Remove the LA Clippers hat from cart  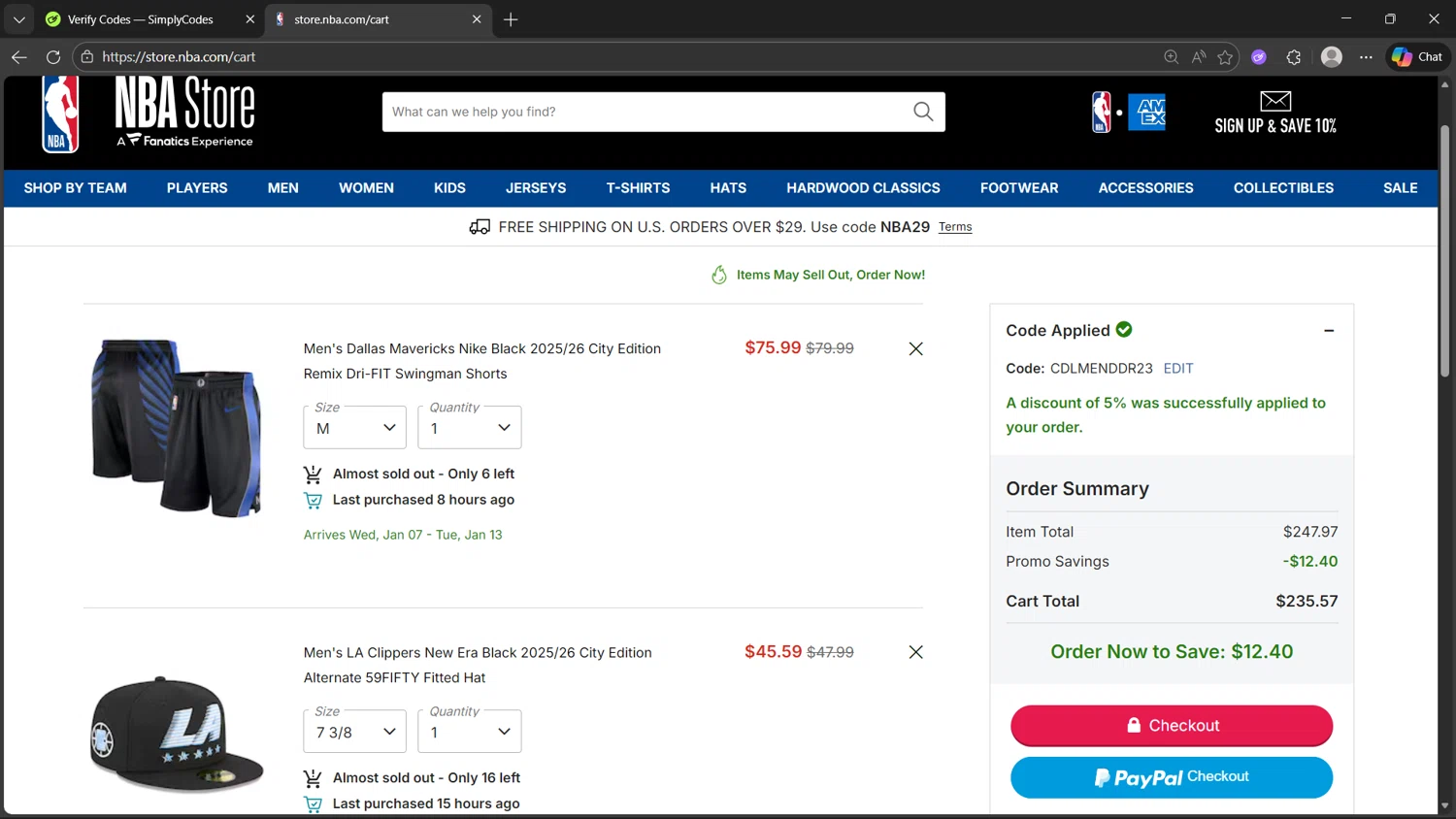click(x=915, y=652)
